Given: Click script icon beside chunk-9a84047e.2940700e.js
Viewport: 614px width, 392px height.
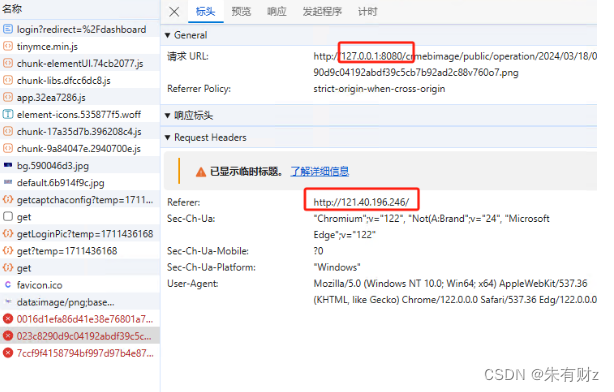Looking at the screenshot, I should tap(8, 148).
